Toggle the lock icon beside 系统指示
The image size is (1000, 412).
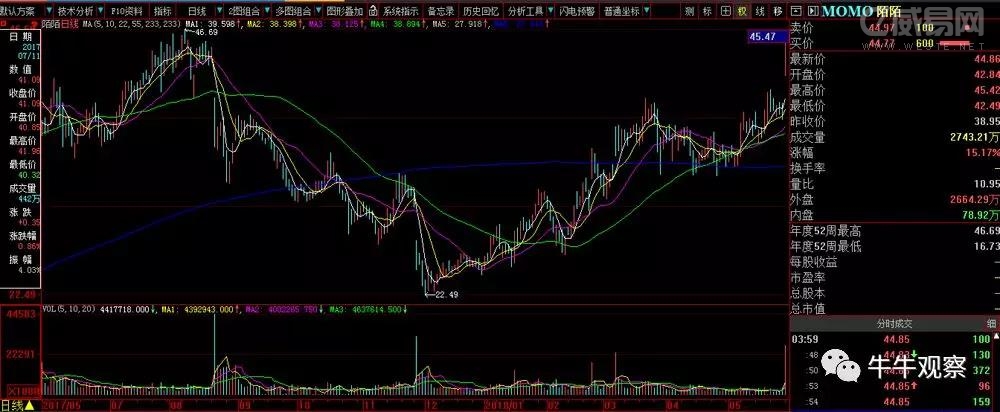pyautogui.click(x=373, y=11)
